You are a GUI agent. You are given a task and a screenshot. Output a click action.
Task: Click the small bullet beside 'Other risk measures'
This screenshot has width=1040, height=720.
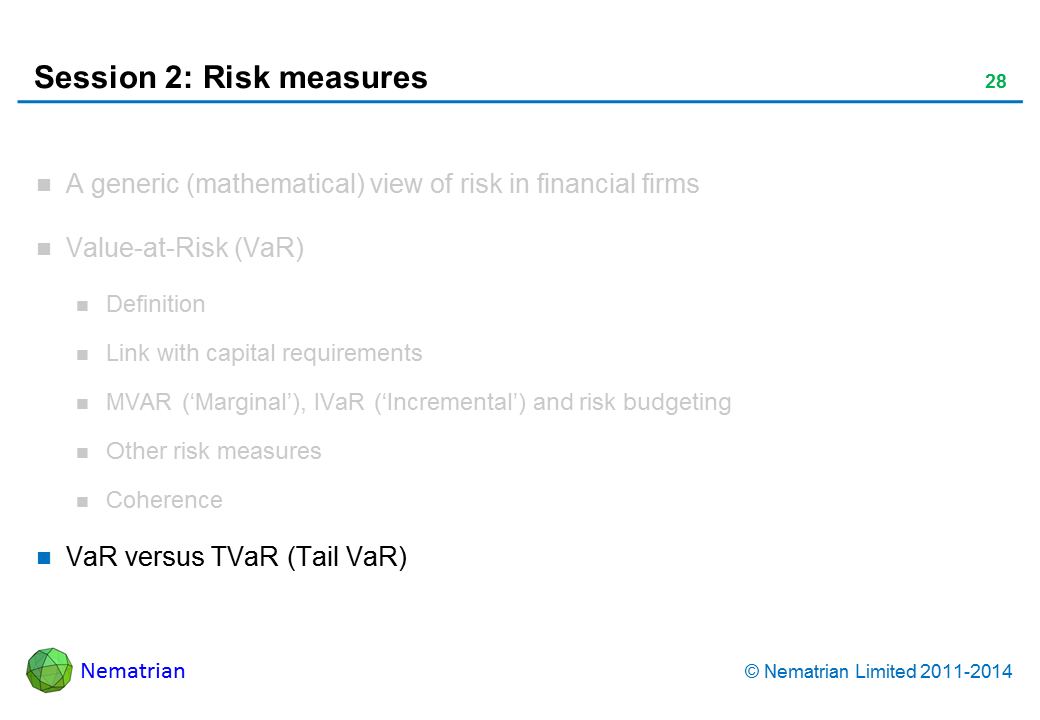[x=84, y=452]
